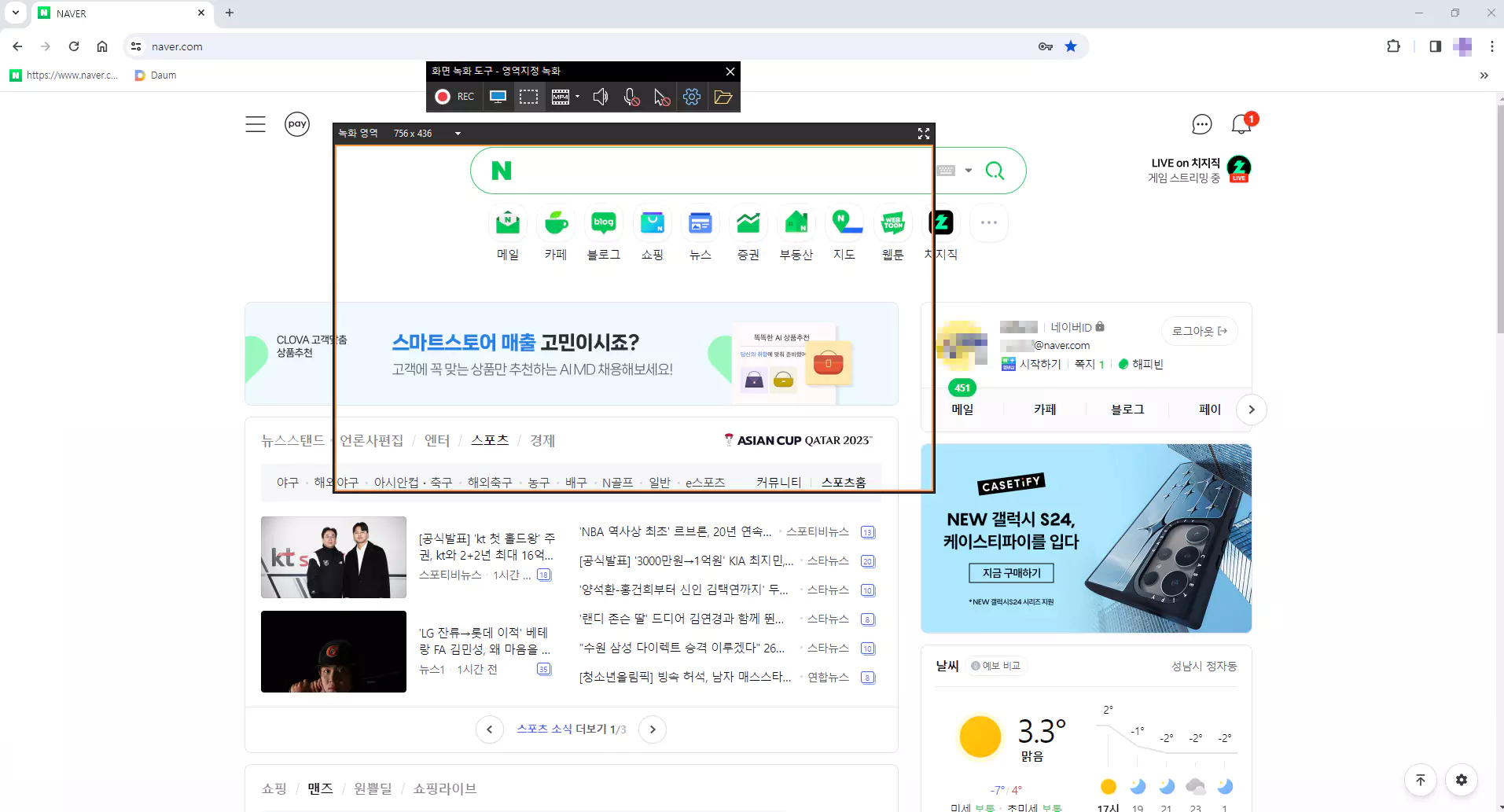The height and width of the screenshot is (812, 1504).
Task: Open Naver hamburger menu
Action: pyautogui.click(x=256, y=124)
